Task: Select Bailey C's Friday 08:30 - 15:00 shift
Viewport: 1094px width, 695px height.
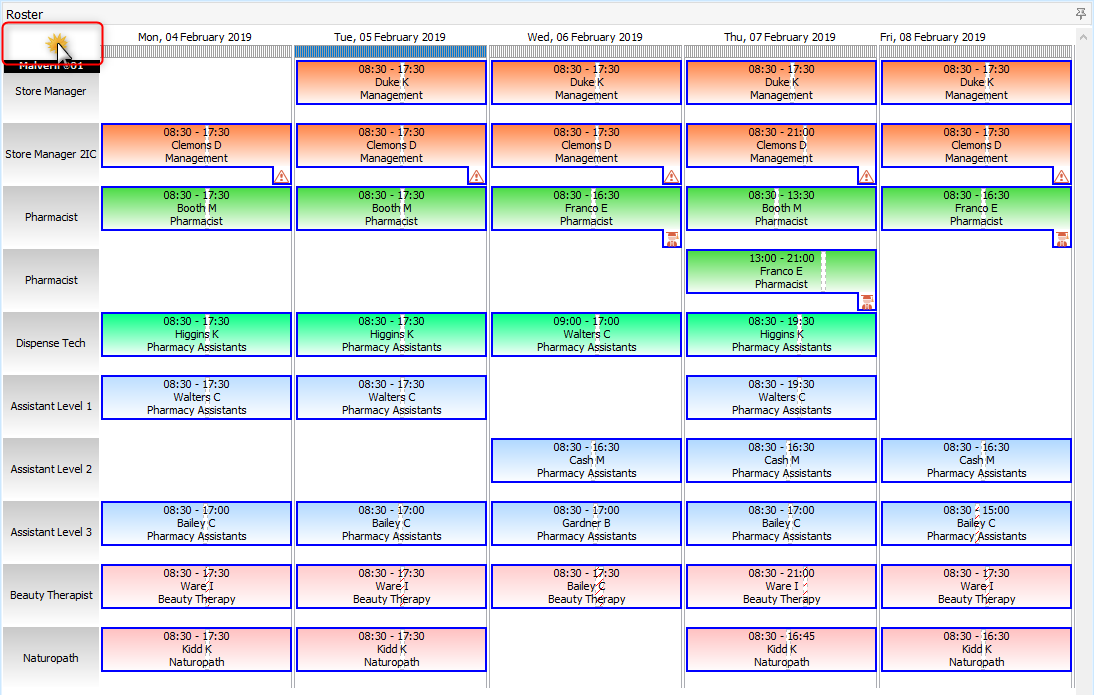Action: coord(976,523)
